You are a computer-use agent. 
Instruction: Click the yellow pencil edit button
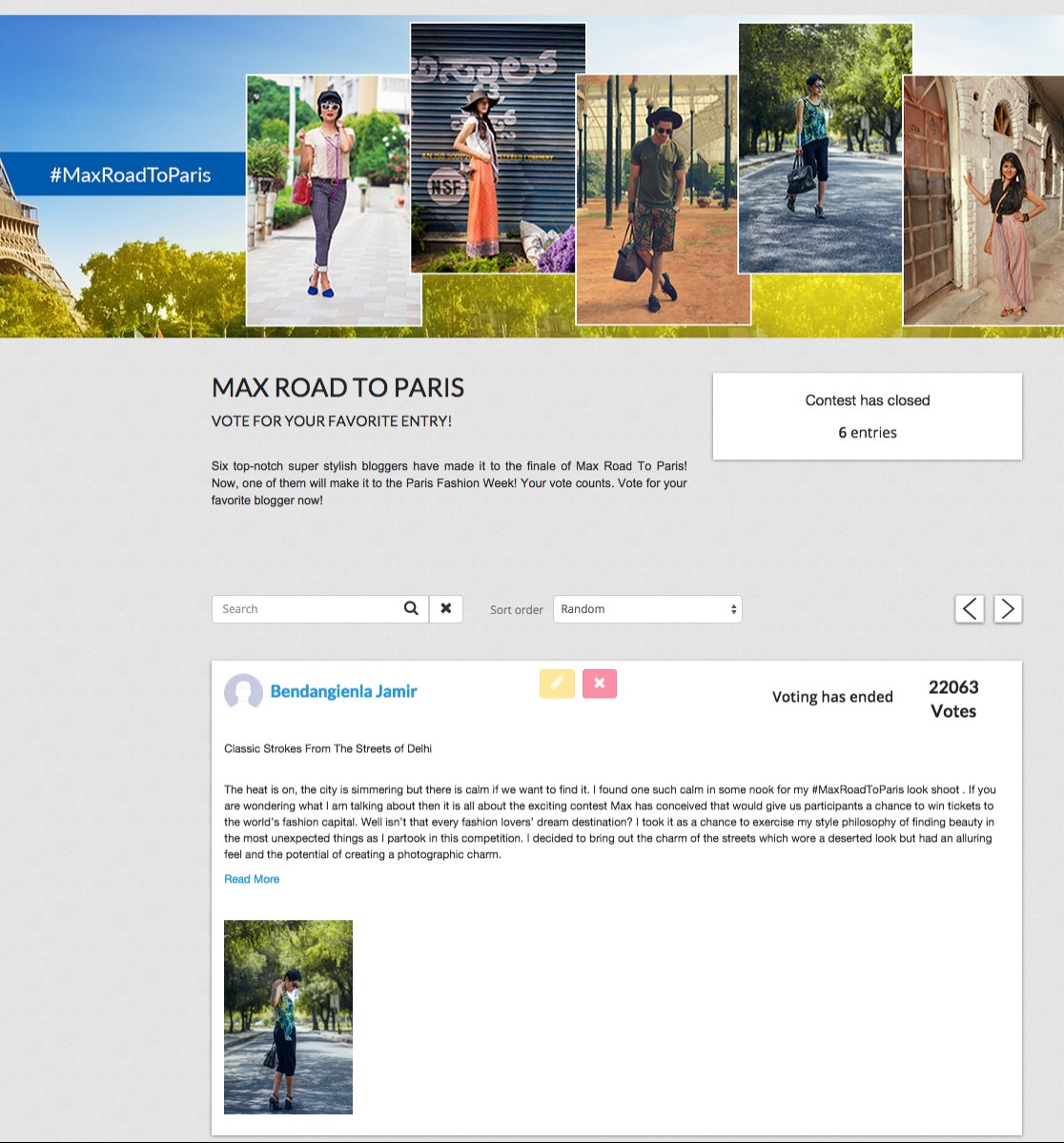click(557, 684)
